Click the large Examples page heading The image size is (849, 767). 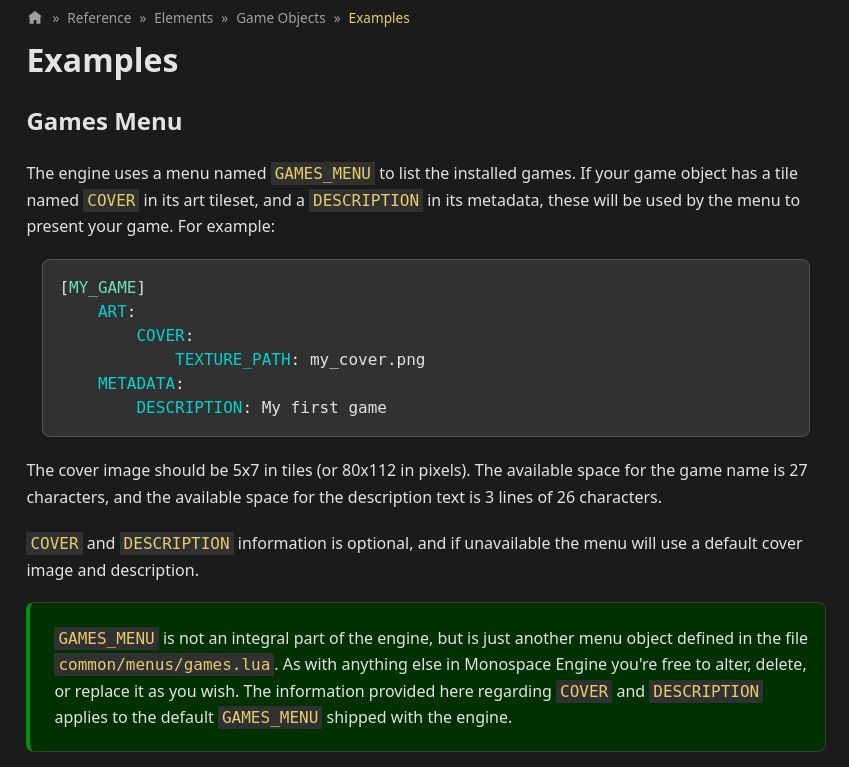pos(102,61)
